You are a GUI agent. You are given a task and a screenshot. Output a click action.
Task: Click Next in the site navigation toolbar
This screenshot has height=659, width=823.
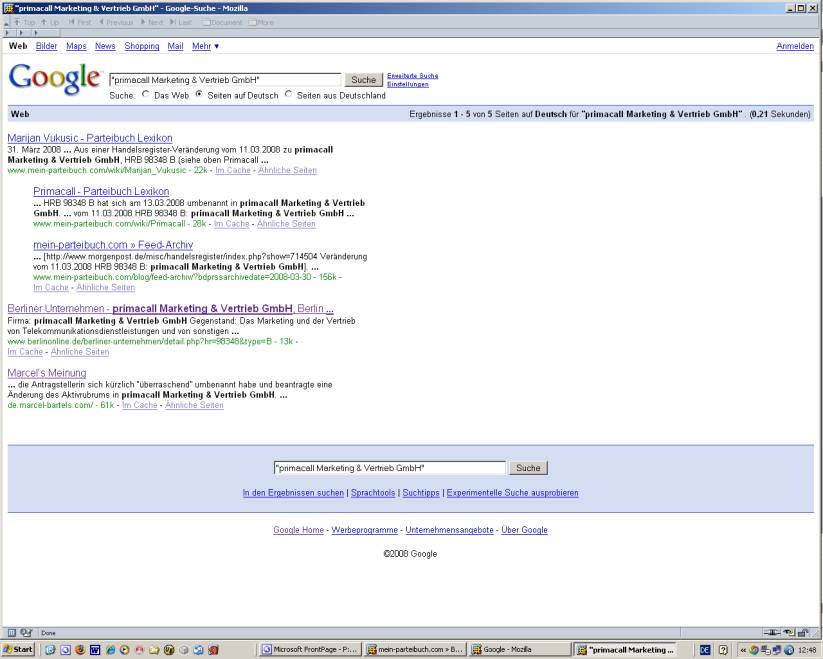click(x=152, y=23)
